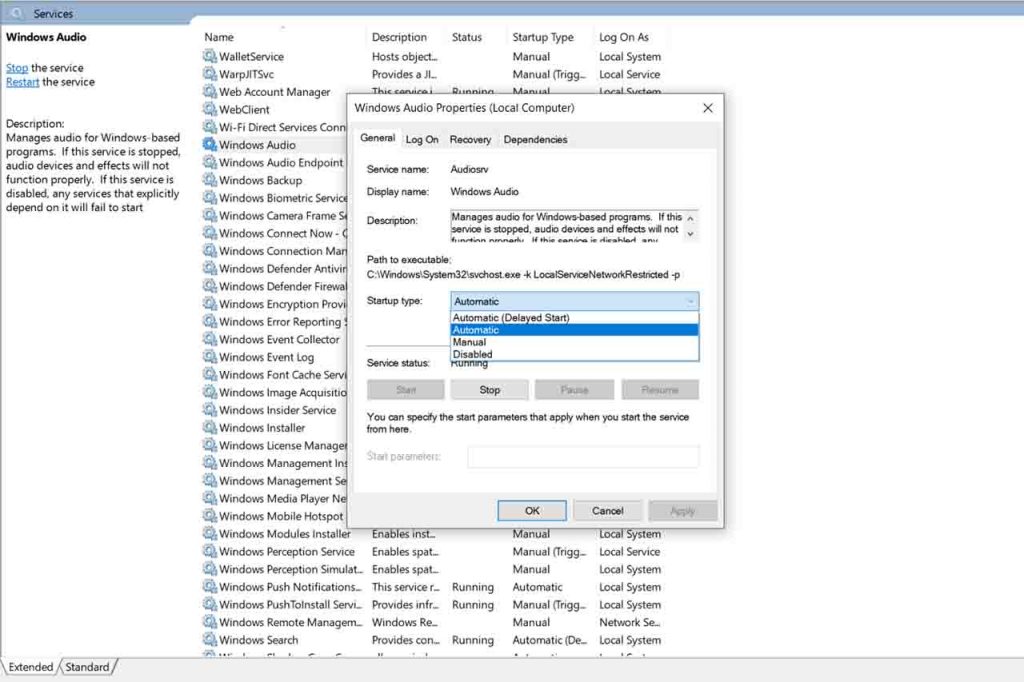The height and width of the screenshot is (682, 1024).
Task: Click the Windows Media Player gear icon
Action: click(x=210, y=498)
